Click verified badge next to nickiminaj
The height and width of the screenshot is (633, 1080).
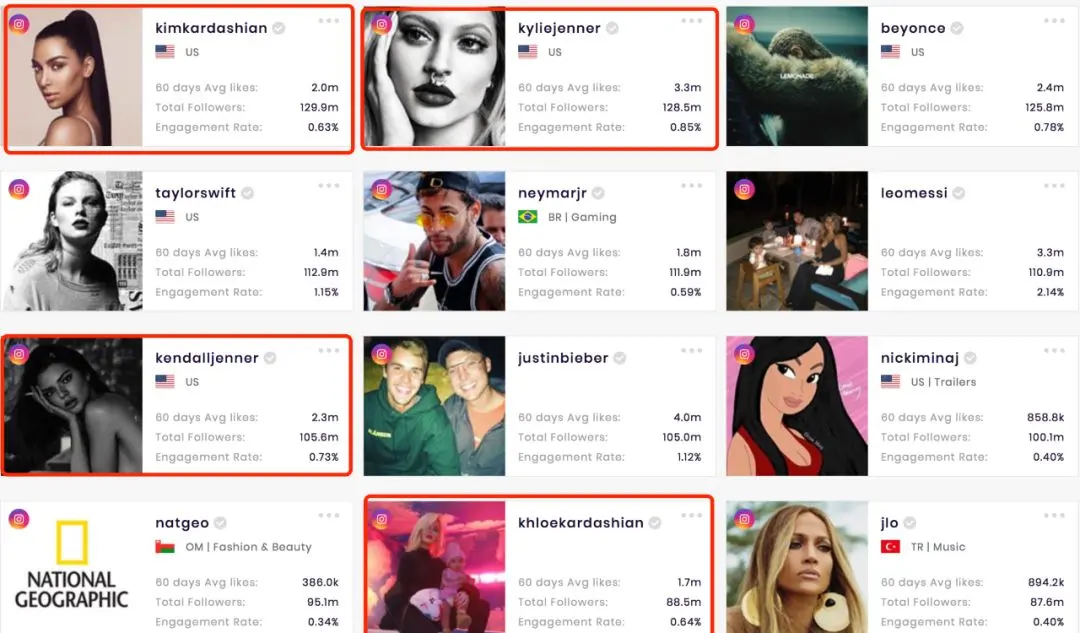970,358
